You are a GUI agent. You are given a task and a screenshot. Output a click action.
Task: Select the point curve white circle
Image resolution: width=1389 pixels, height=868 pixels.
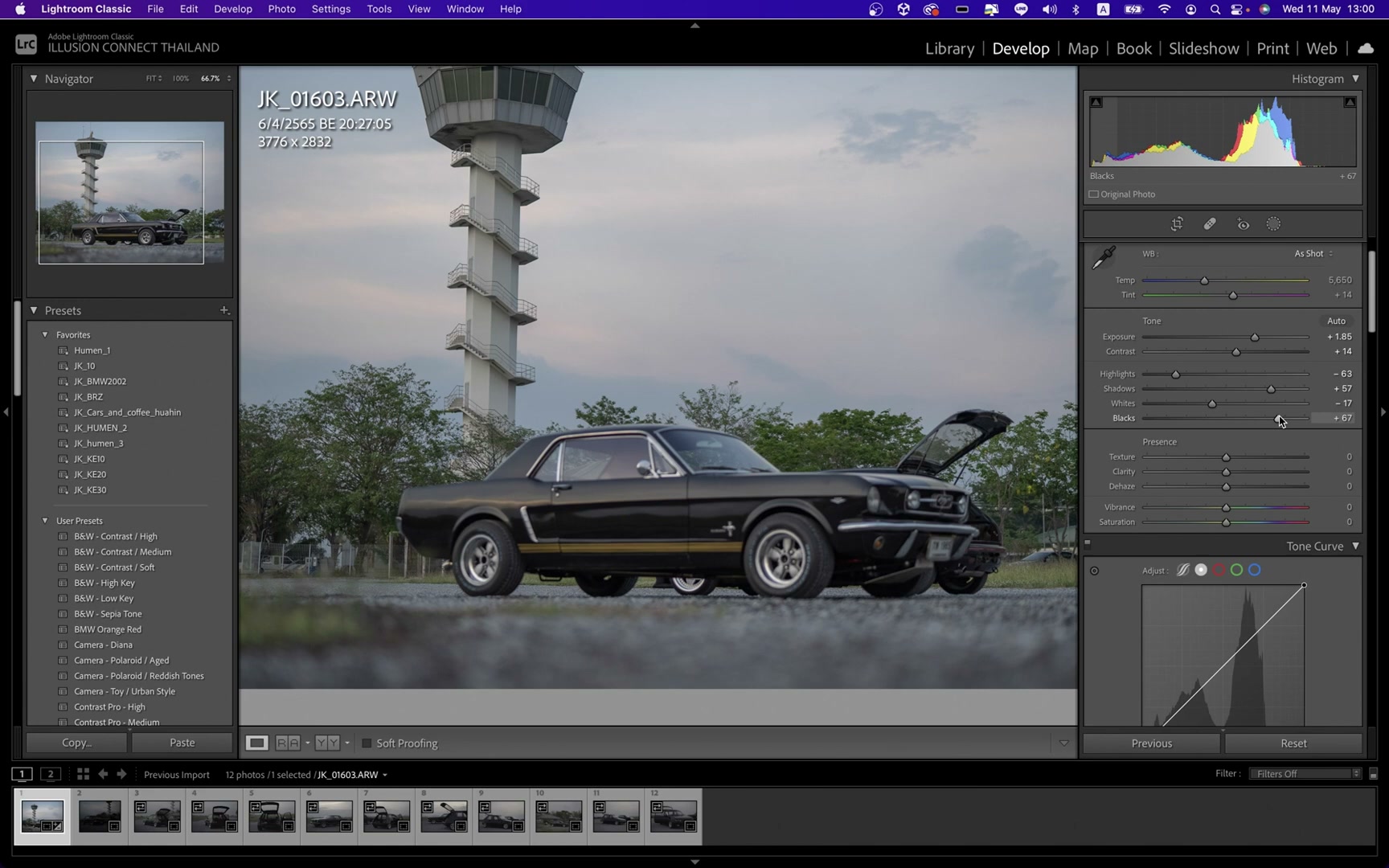pyautogui.click(x=1201, y=571)
